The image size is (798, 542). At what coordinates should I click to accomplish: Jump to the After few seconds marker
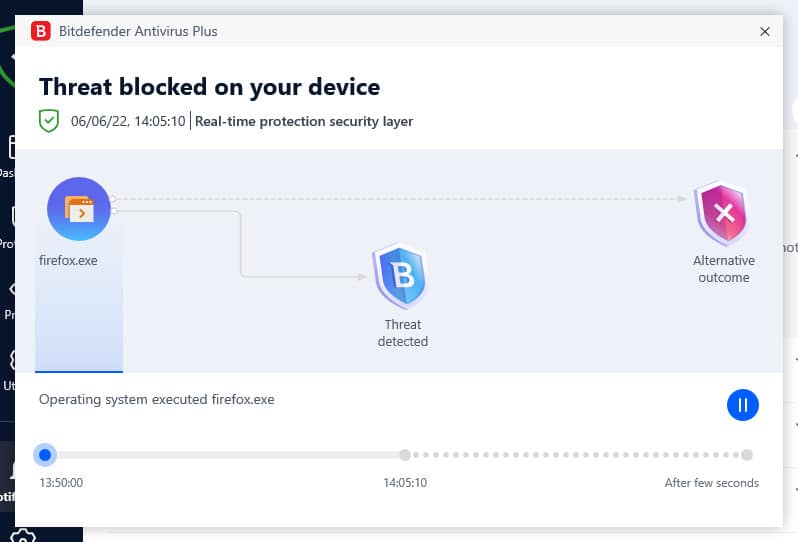[747, 455]
